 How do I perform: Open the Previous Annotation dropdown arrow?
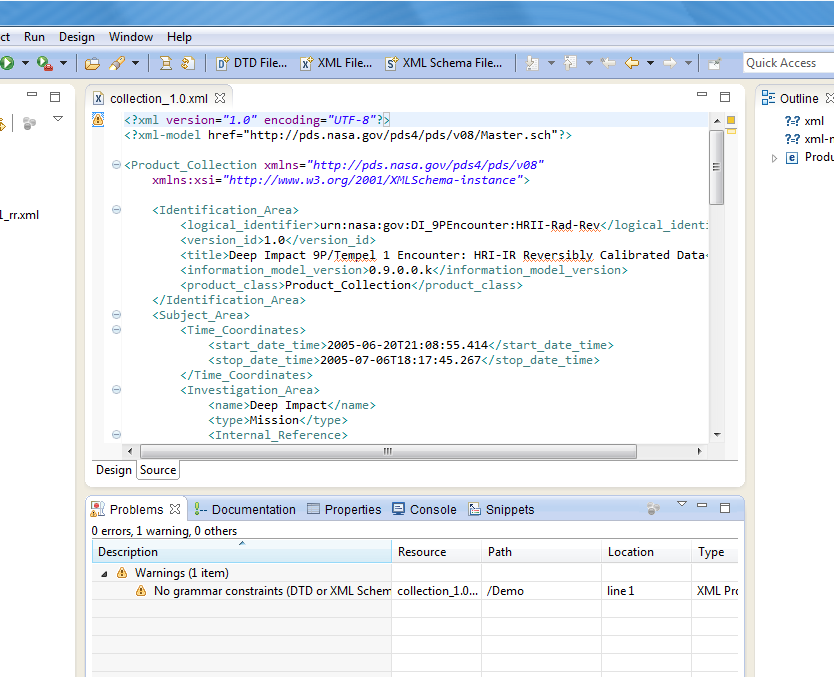coord(589,63)
